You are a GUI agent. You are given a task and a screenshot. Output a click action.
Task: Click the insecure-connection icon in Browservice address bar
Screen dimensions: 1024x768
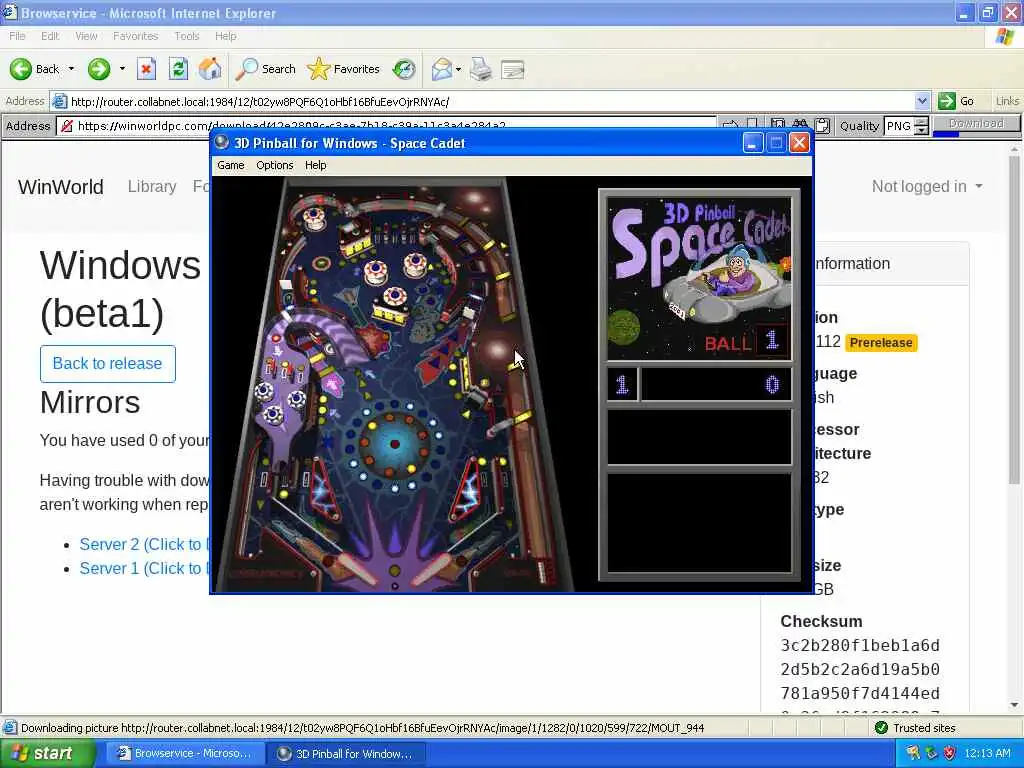pyautogui.click(x=67, y=125)
